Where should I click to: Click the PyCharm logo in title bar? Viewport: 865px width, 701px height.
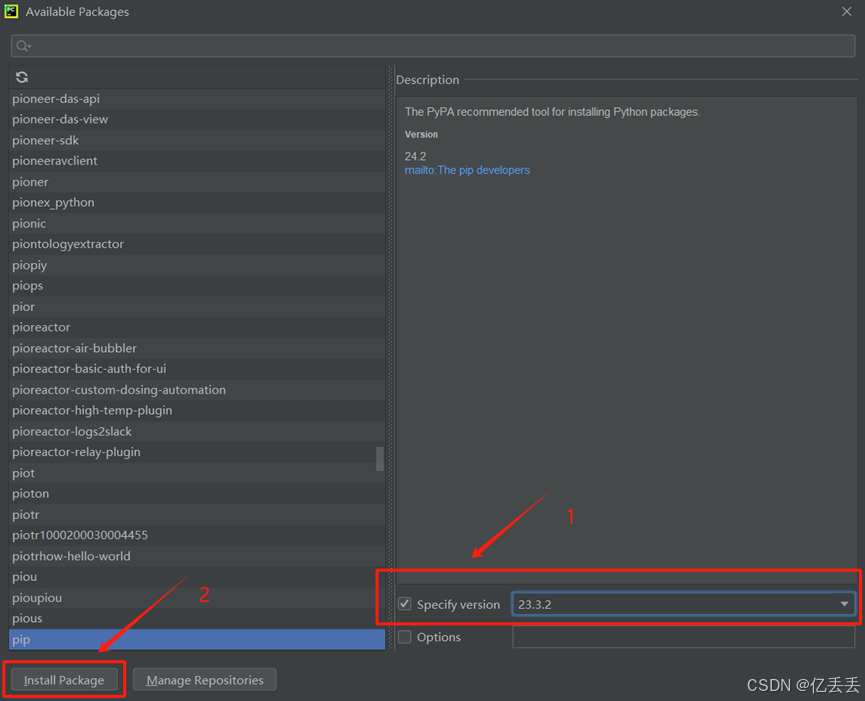(11, 11)
